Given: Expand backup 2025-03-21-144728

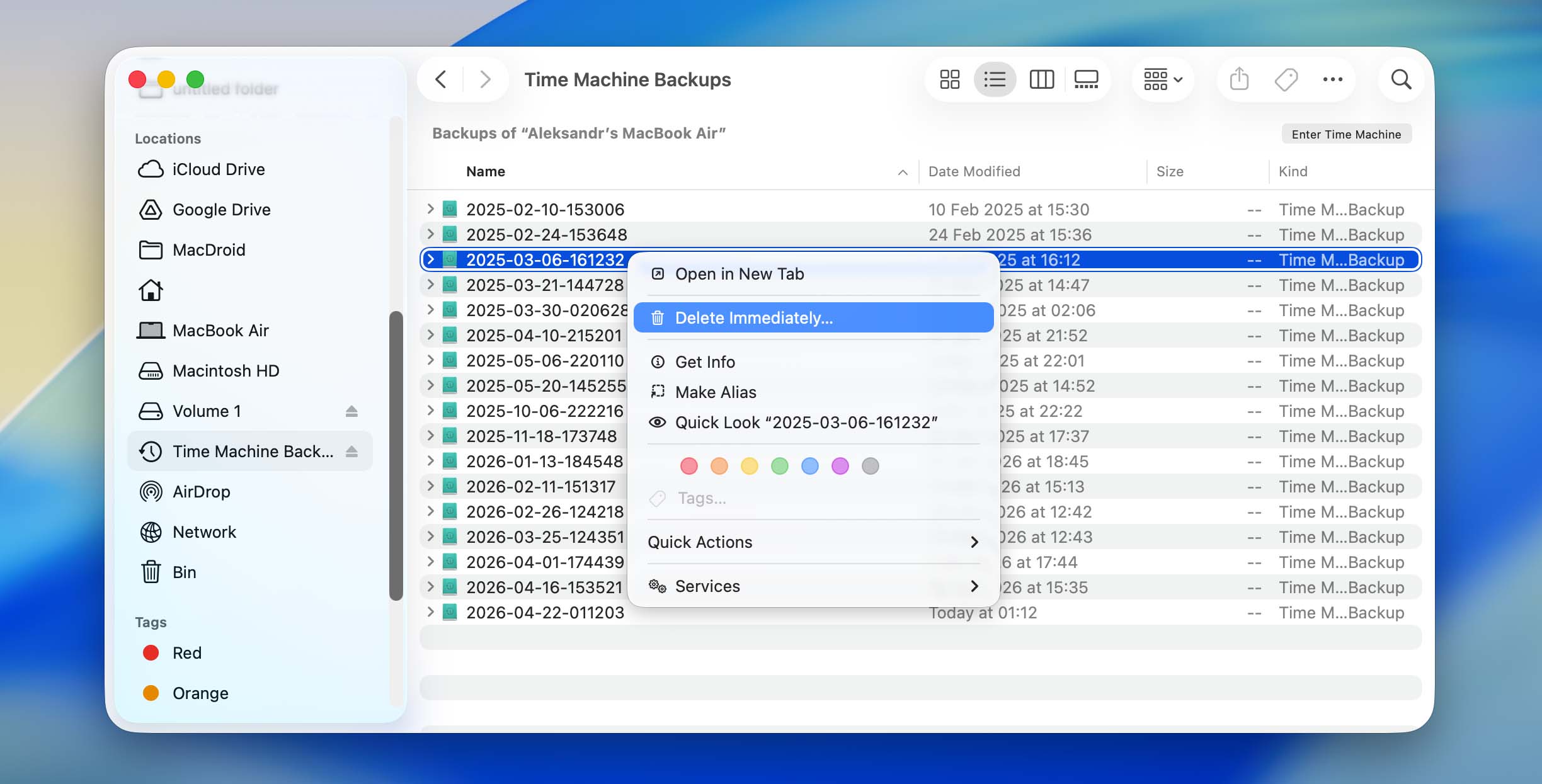Looking at the screenshot, I should pyautogui.click(x=430, y=284).
